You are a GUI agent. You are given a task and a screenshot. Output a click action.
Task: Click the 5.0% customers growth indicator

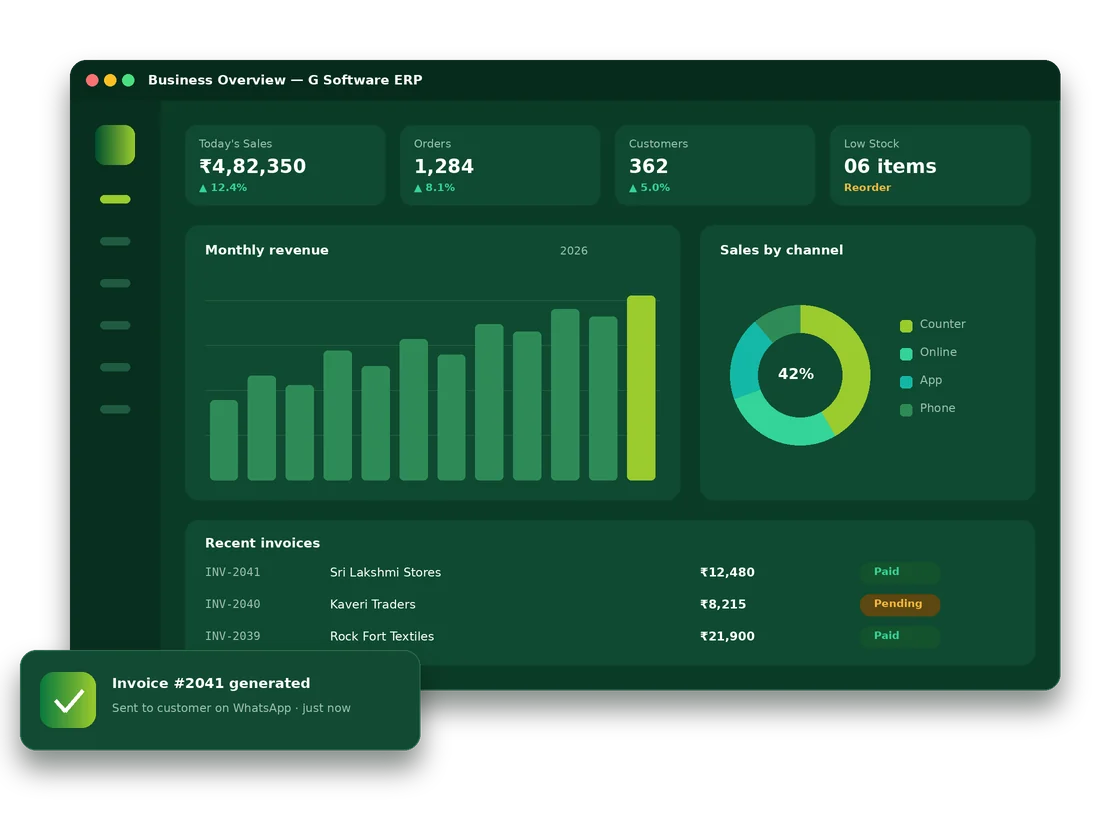point(650,187)
